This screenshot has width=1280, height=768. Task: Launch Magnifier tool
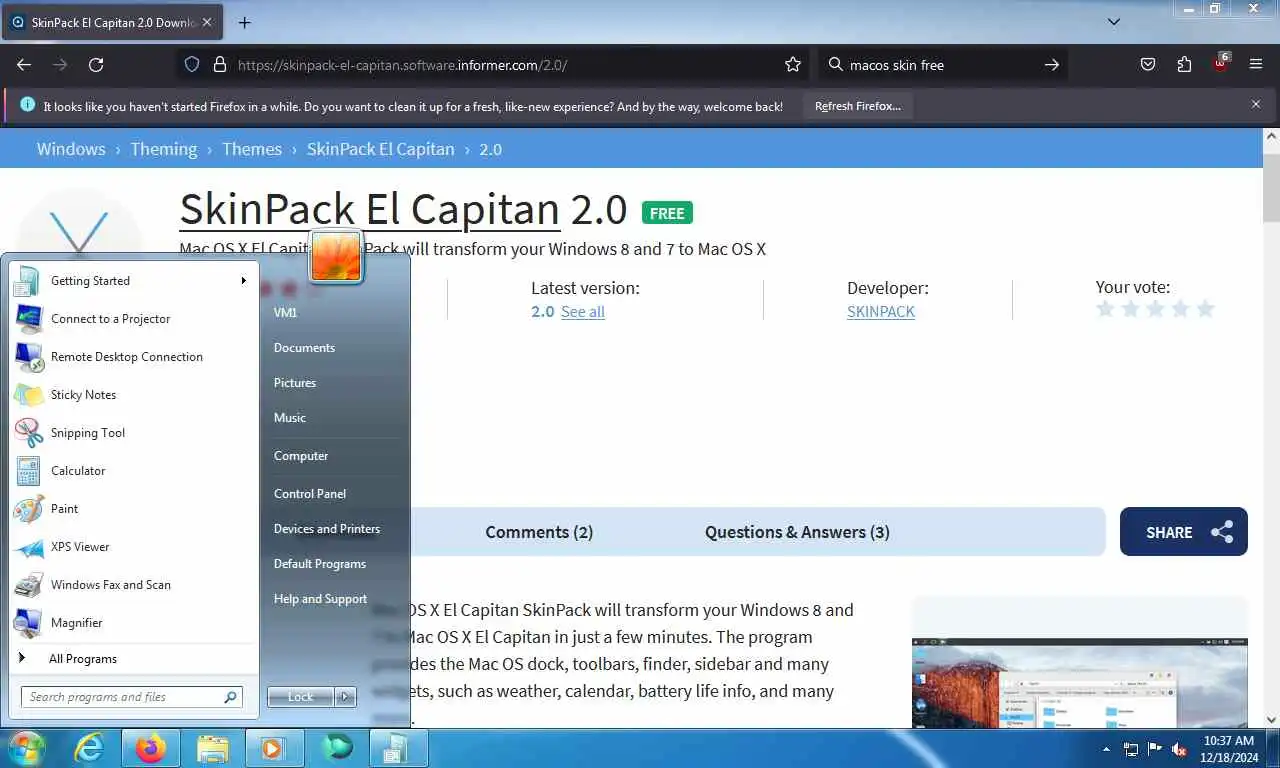coord(132,623)
